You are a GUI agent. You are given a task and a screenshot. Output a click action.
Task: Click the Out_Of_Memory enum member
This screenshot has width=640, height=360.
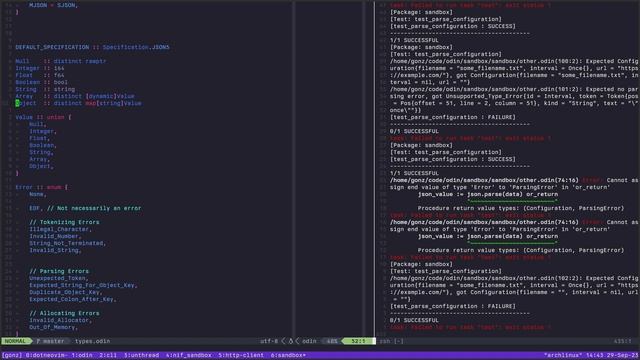[53, 327]
